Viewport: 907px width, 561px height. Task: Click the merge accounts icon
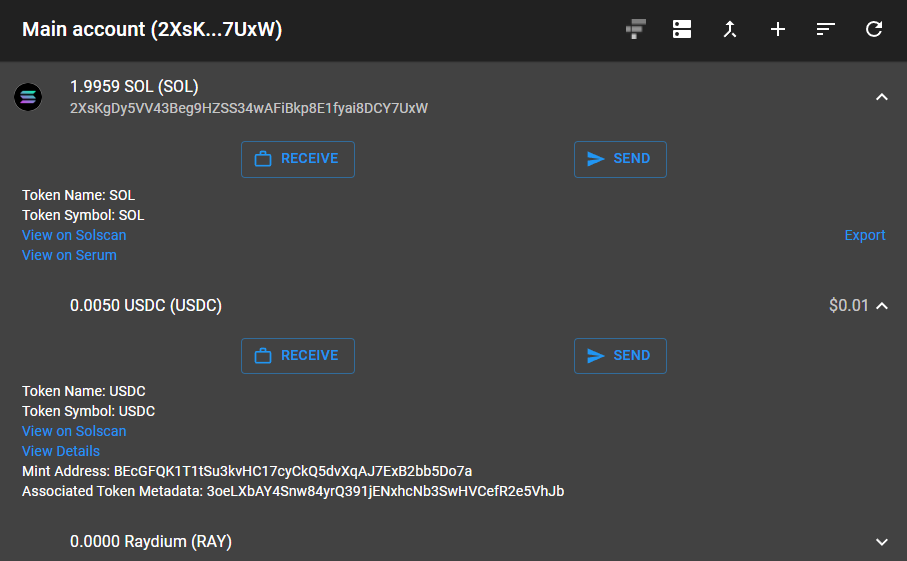tap(730, 29)
